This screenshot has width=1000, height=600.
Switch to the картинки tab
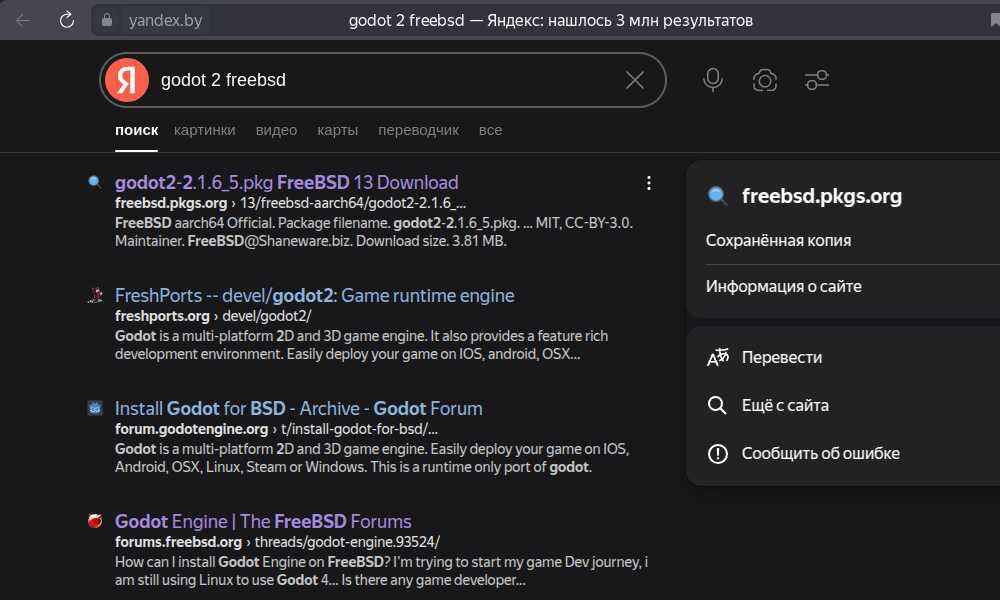pyautogui.click(x=205, y=130)
